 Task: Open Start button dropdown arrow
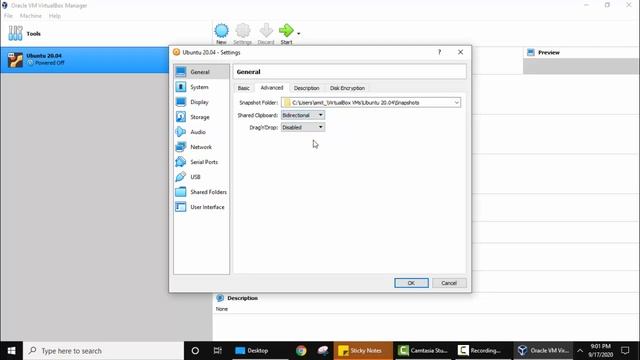tap(299, 33)
